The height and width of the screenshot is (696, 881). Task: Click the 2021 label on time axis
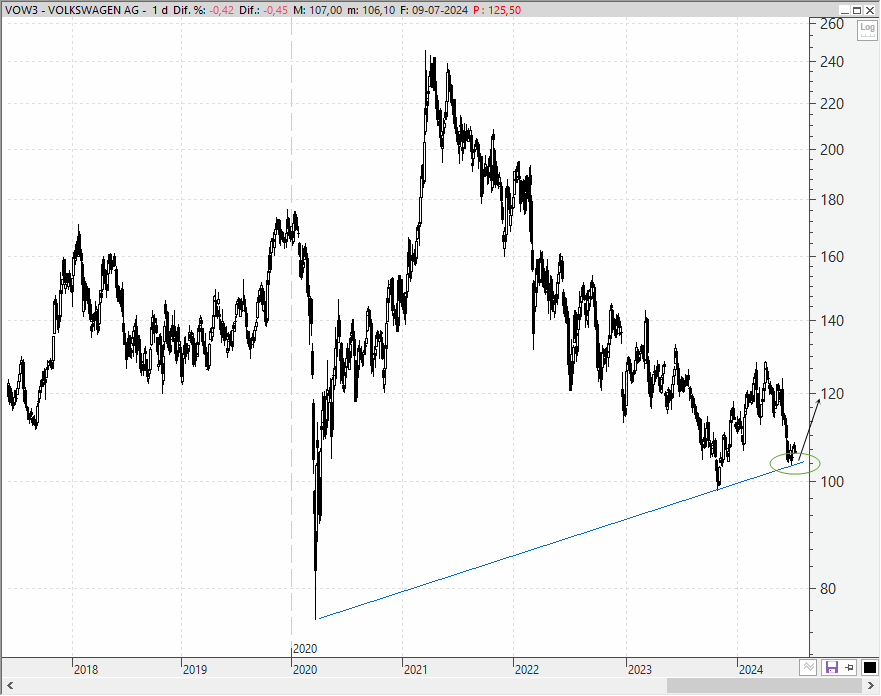(415, 670)
